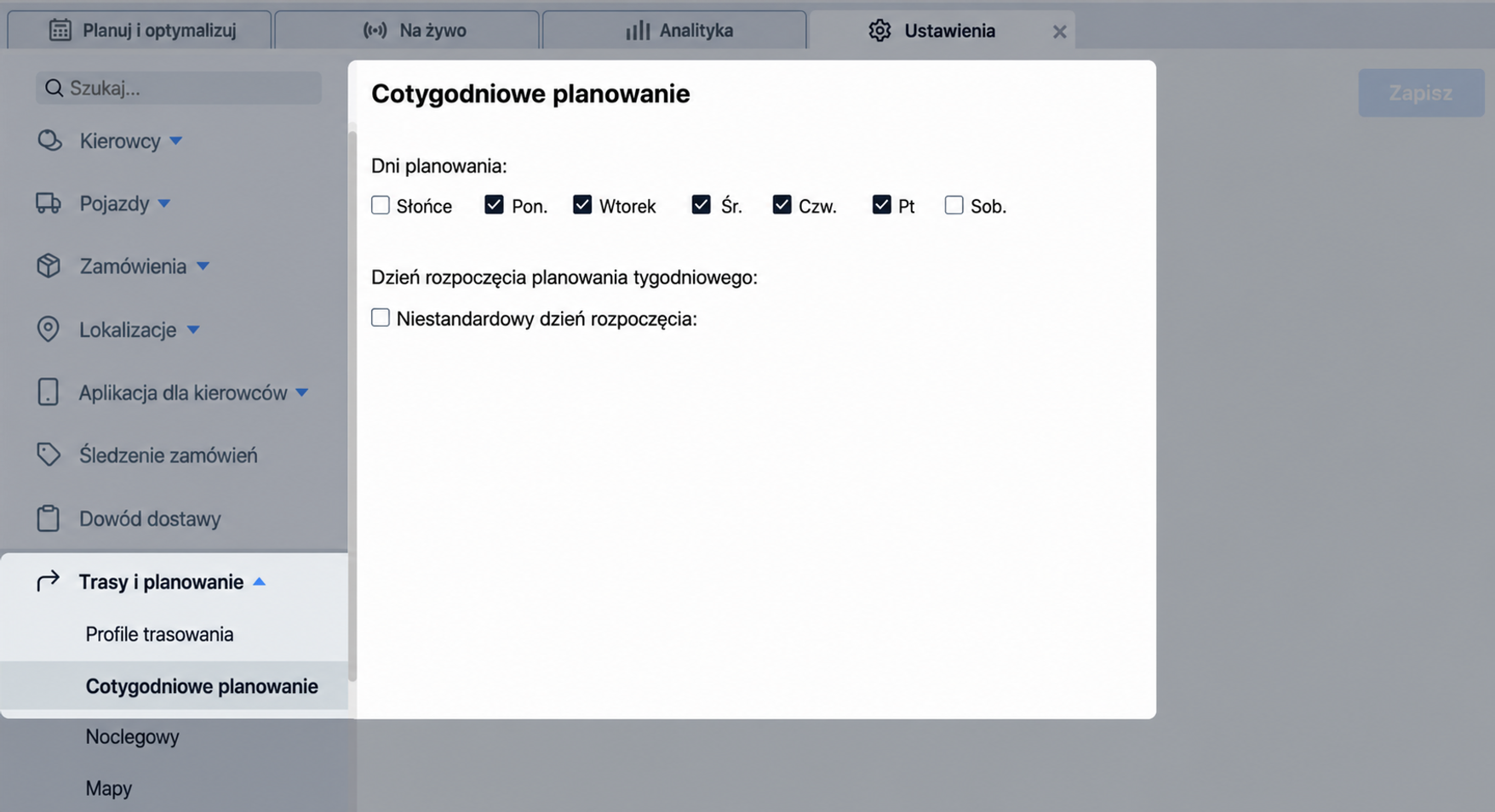Uncheck the Pon. planning day
The height and width of the screenshot is (812, 1495).
[494, 205]
